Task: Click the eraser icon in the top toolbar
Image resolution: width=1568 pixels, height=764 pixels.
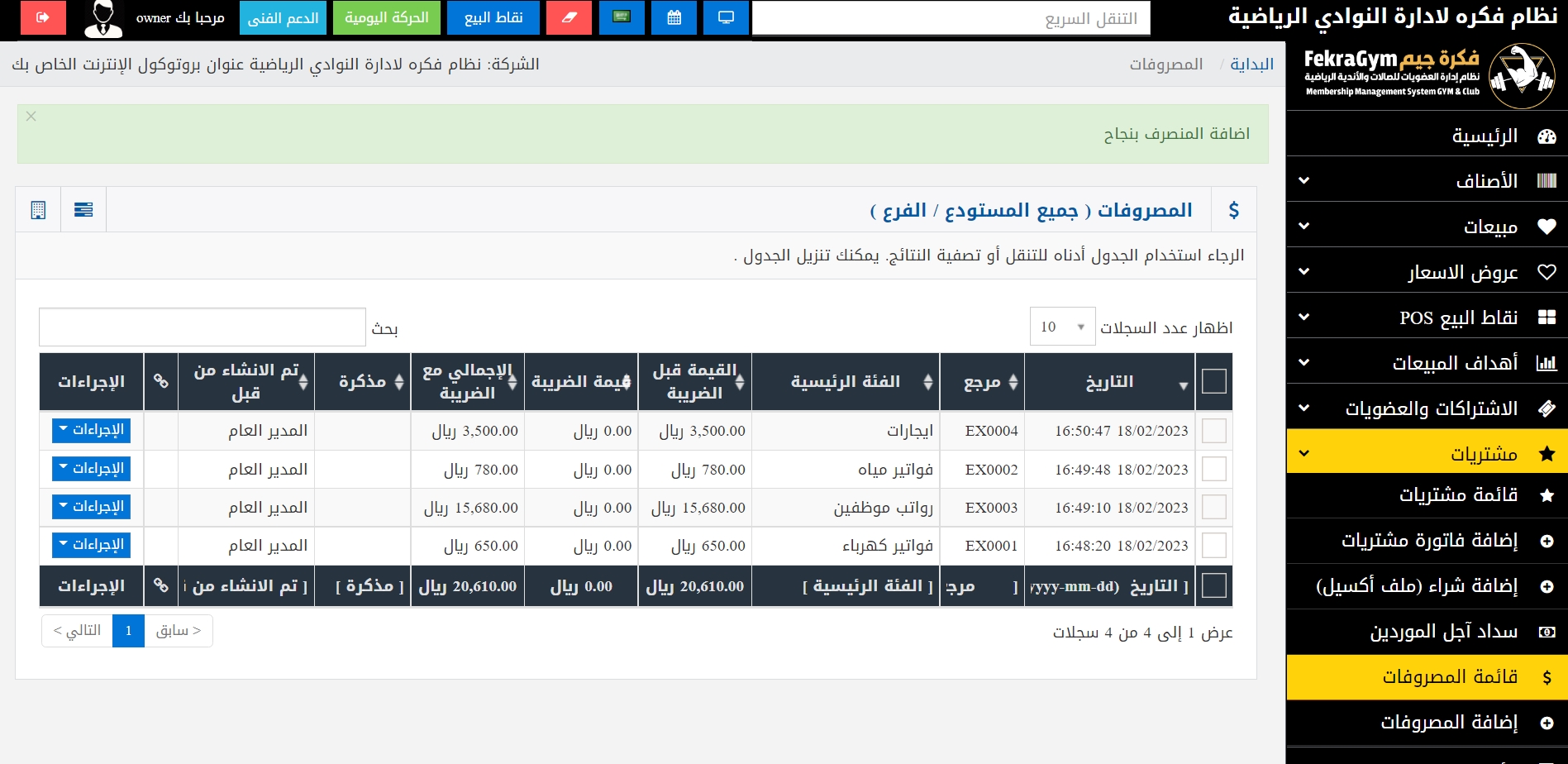Action: [x=569, y=17]
